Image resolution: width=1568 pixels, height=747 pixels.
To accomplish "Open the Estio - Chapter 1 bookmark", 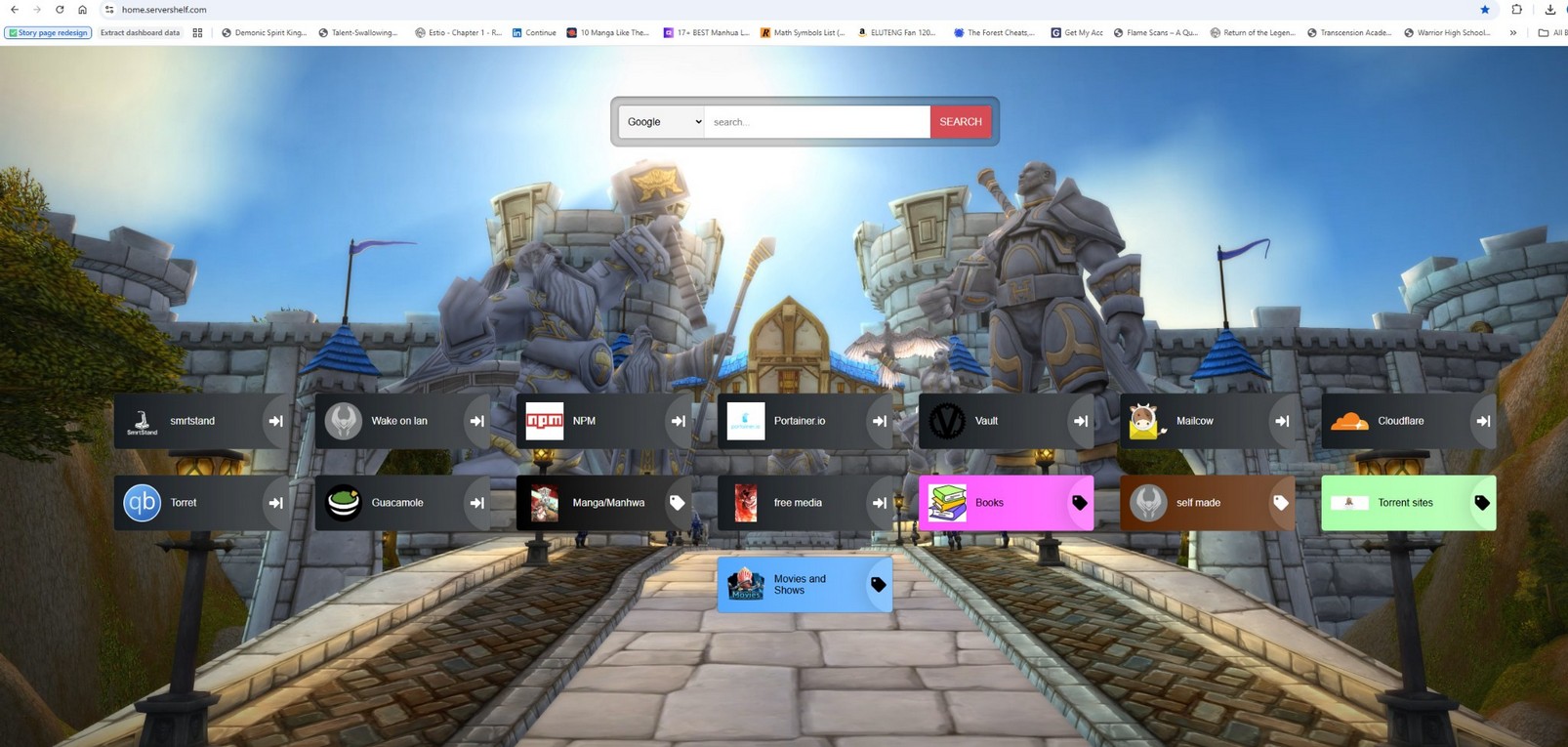I will pos(458,32).
